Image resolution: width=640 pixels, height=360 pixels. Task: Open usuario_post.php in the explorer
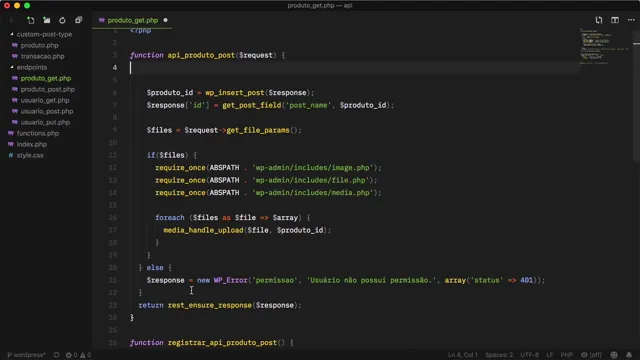(47, 111)
